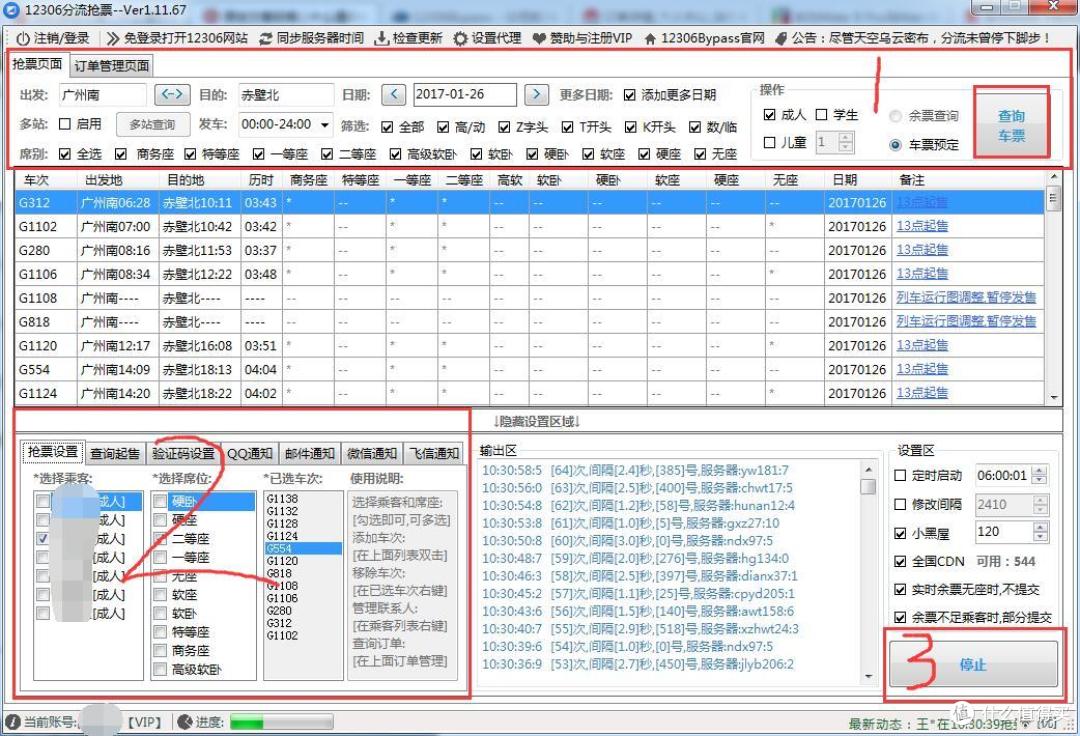Click the 公告 announcement icon
The image size is (1080, 736).
[781, 39]
